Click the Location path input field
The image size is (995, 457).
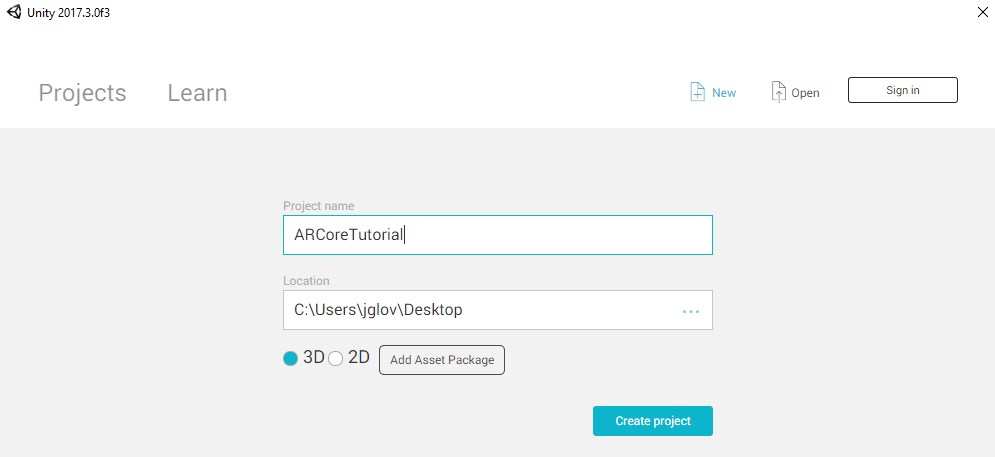pyautogui.click(x=498, y=310)
